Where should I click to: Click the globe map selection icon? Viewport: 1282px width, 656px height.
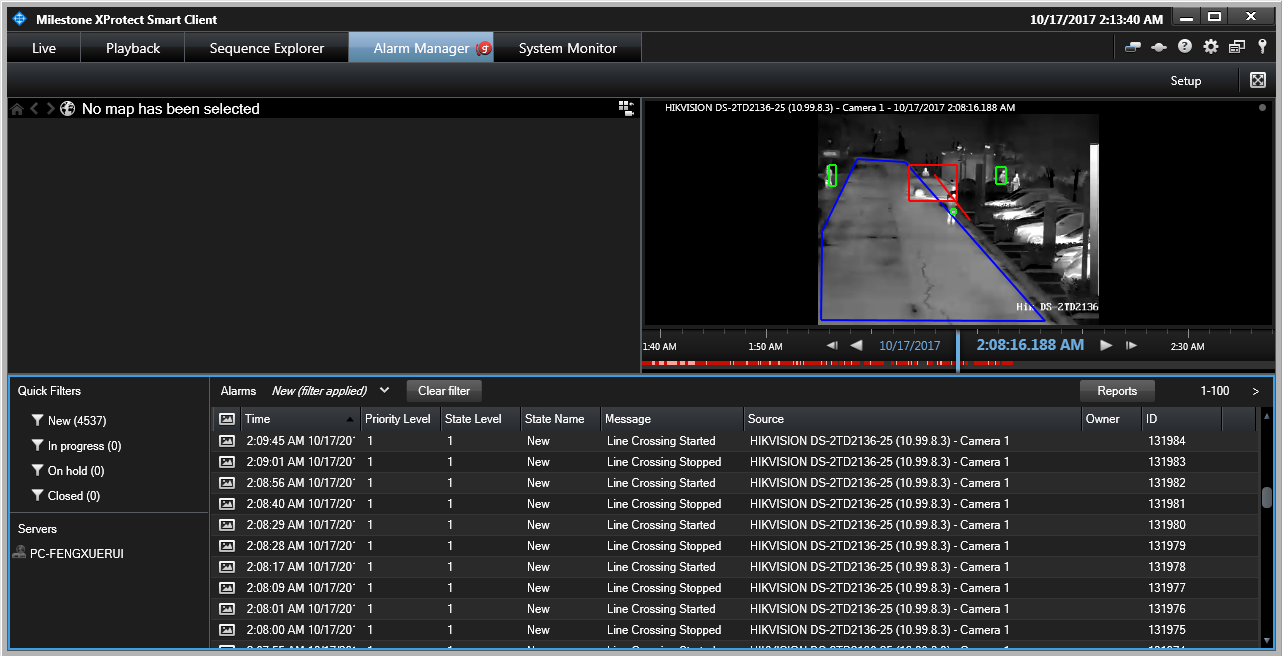tap(68, 108)
